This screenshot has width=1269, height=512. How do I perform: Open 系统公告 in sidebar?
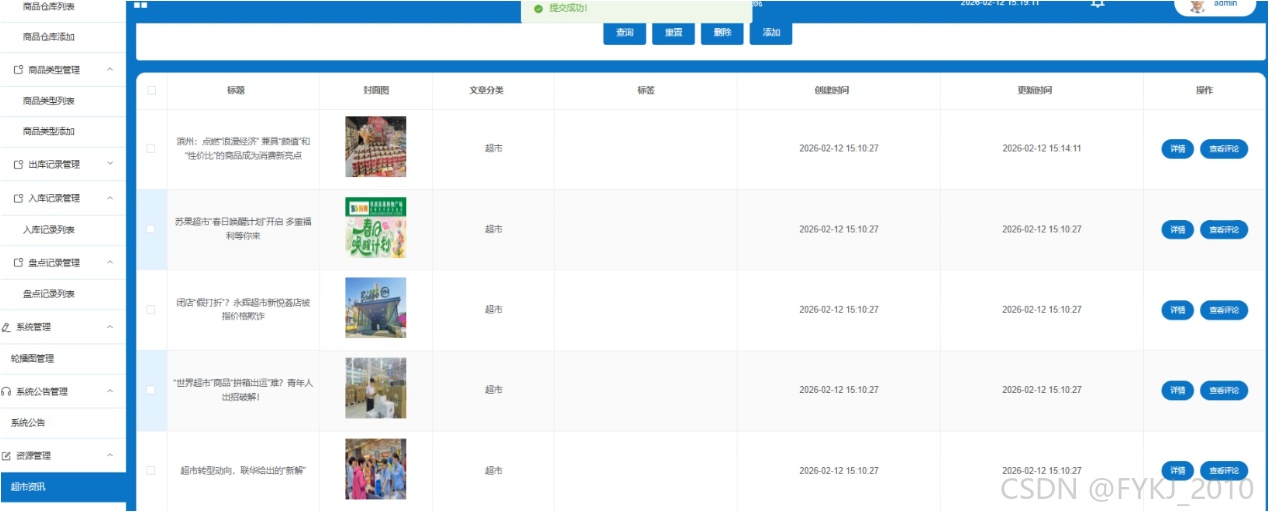63,423
